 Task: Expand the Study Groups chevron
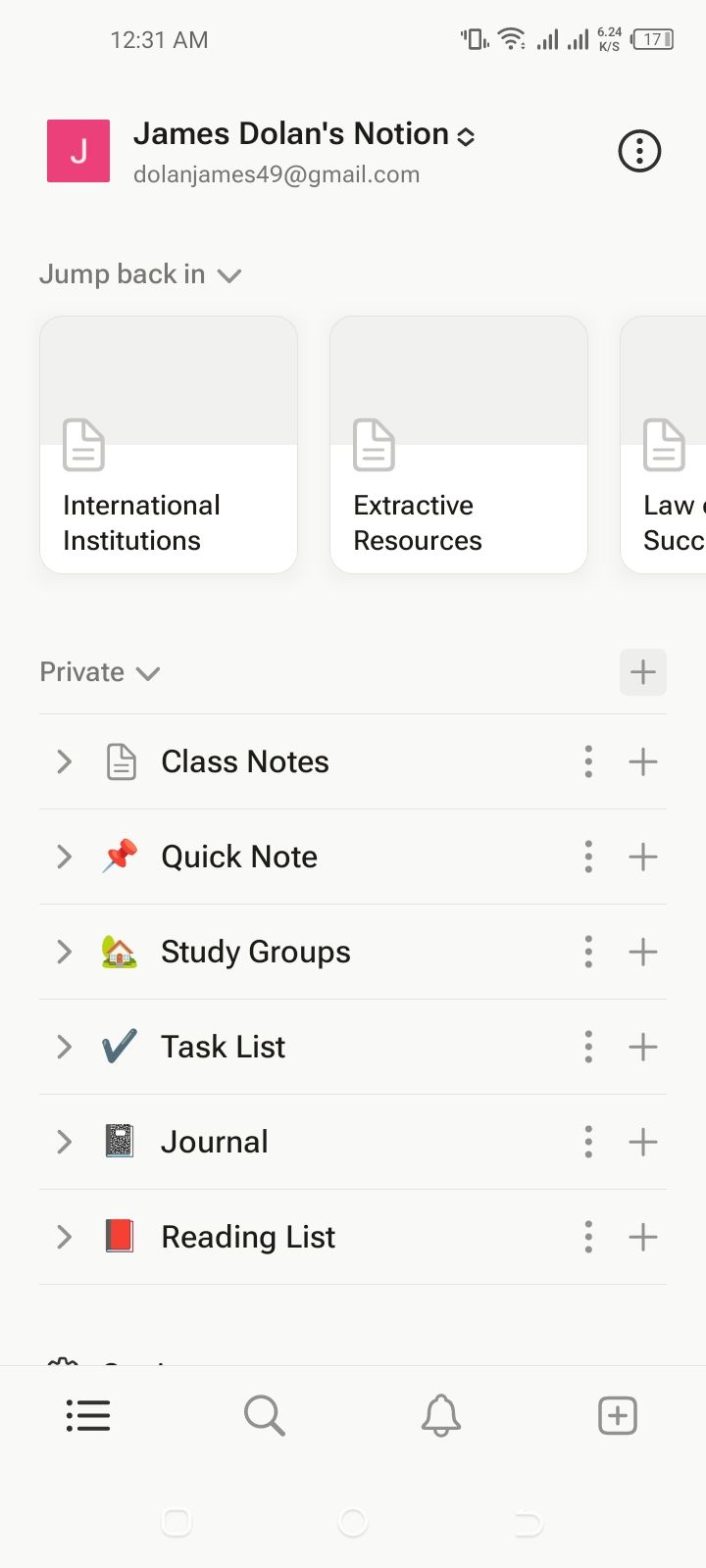(x=65, y=952)
